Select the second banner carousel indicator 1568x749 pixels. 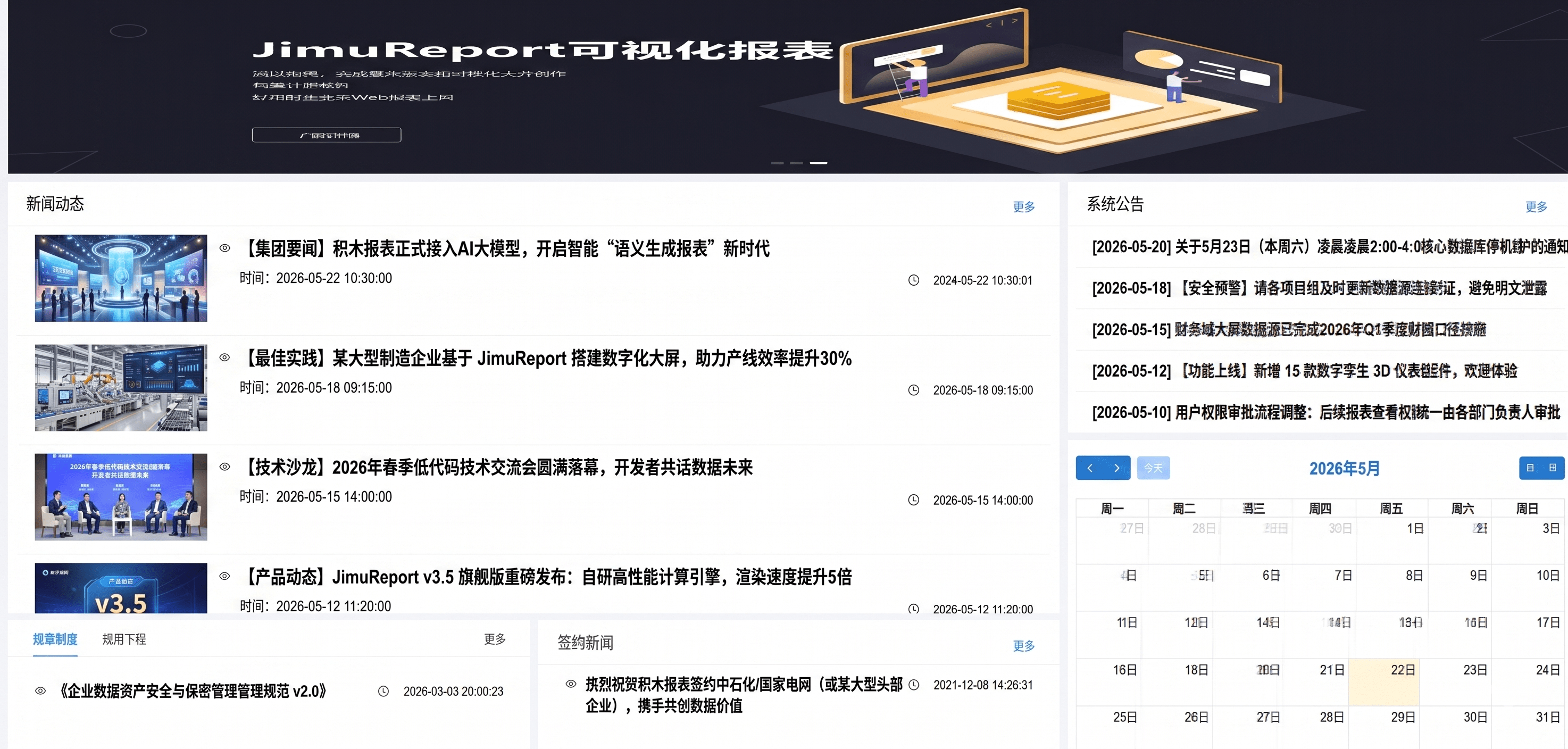click(797, 163)
